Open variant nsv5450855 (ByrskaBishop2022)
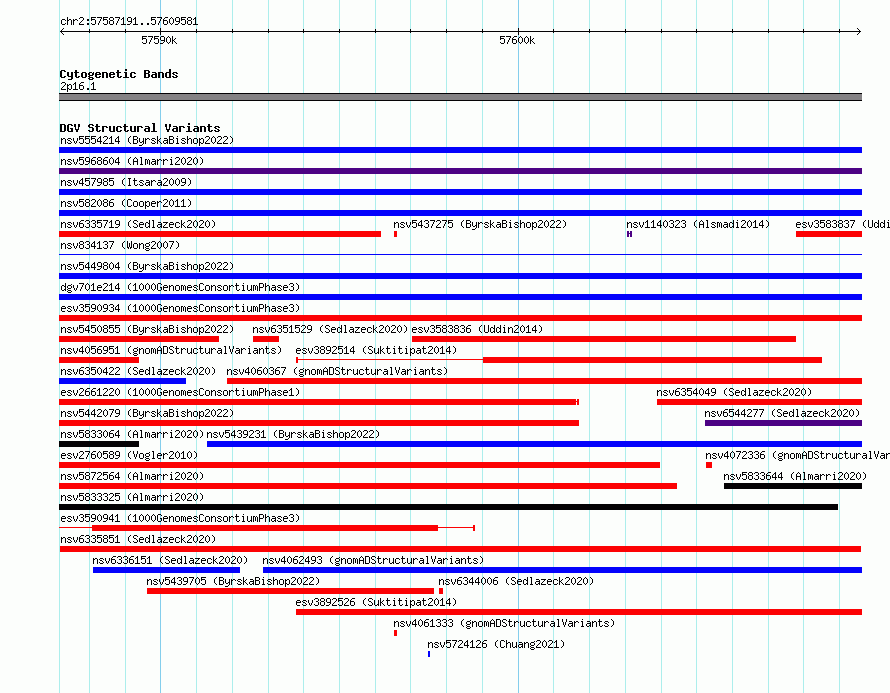The width and height of the screenshot is (890, 693). pyautogui.click(x=147, y=329)
